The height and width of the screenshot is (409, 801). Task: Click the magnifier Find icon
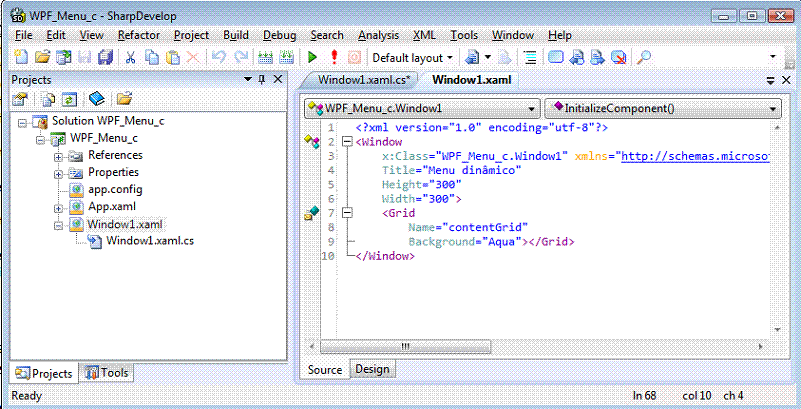point(644,57)
